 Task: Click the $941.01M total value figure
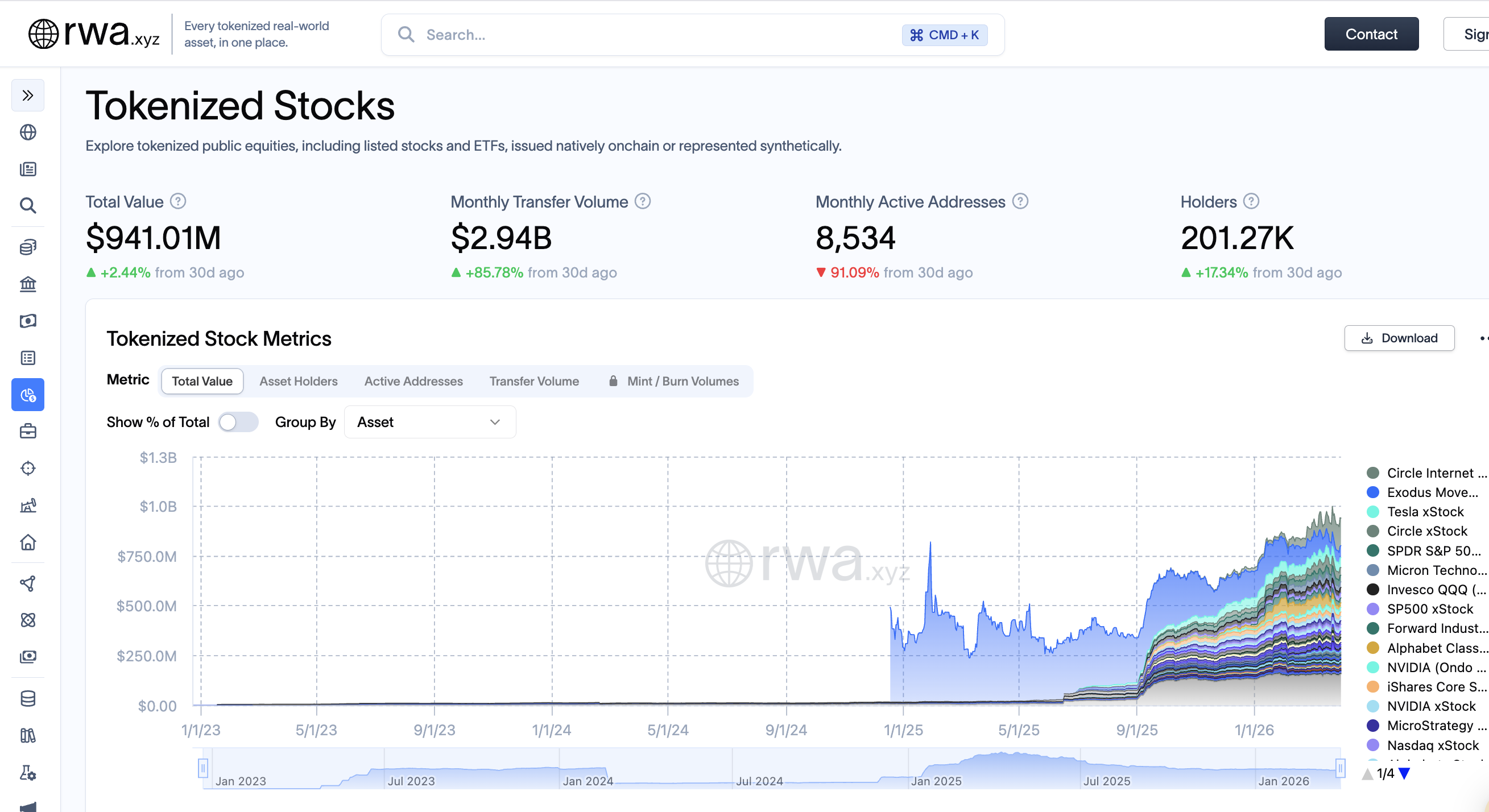pos(153,238)
